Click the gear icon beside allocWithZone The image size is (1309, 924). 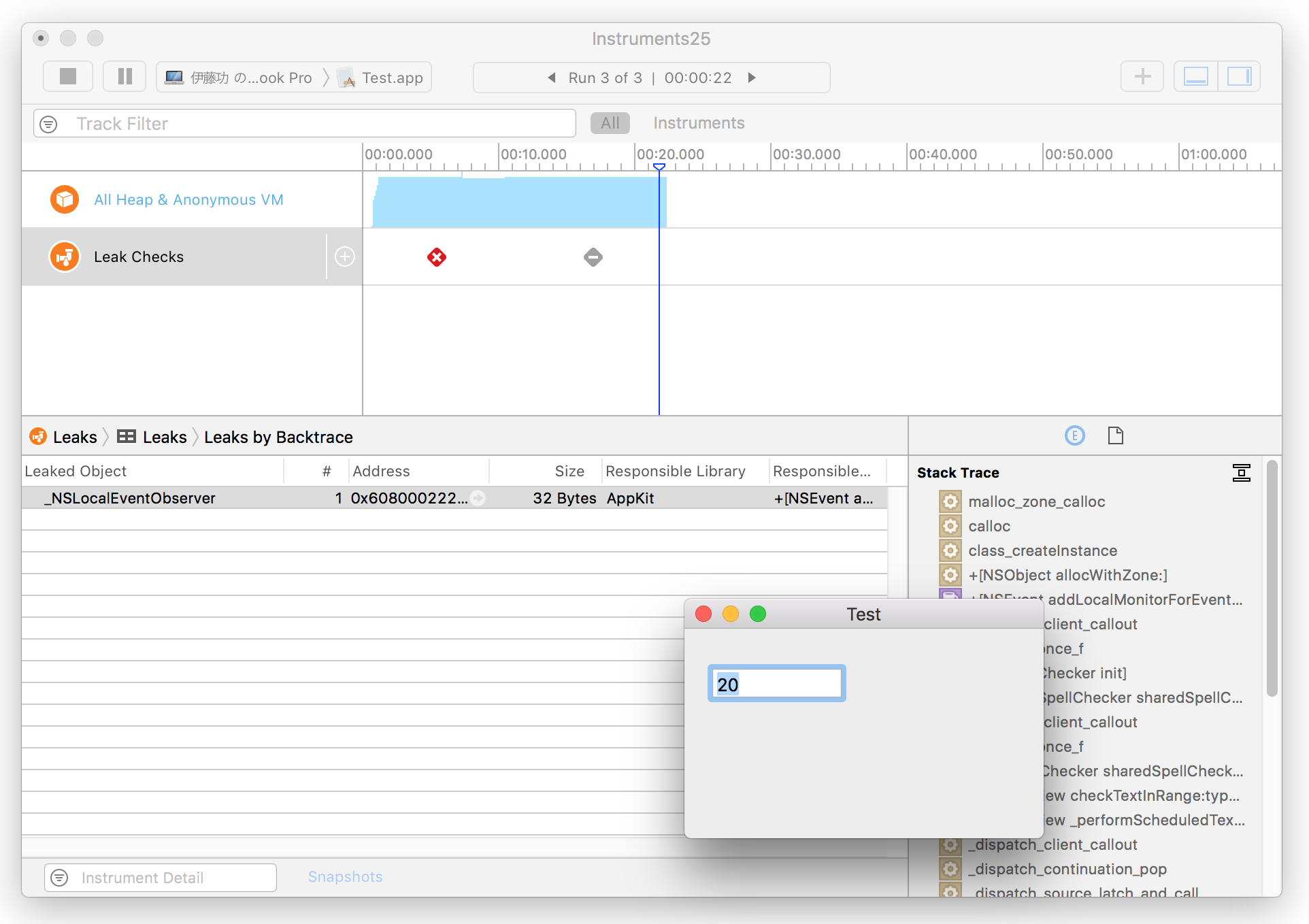pyautogui.click(x=950, y=575)
